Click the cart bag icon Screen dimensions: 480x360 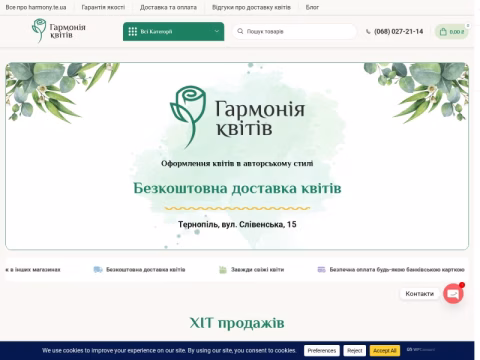point(443,32)
